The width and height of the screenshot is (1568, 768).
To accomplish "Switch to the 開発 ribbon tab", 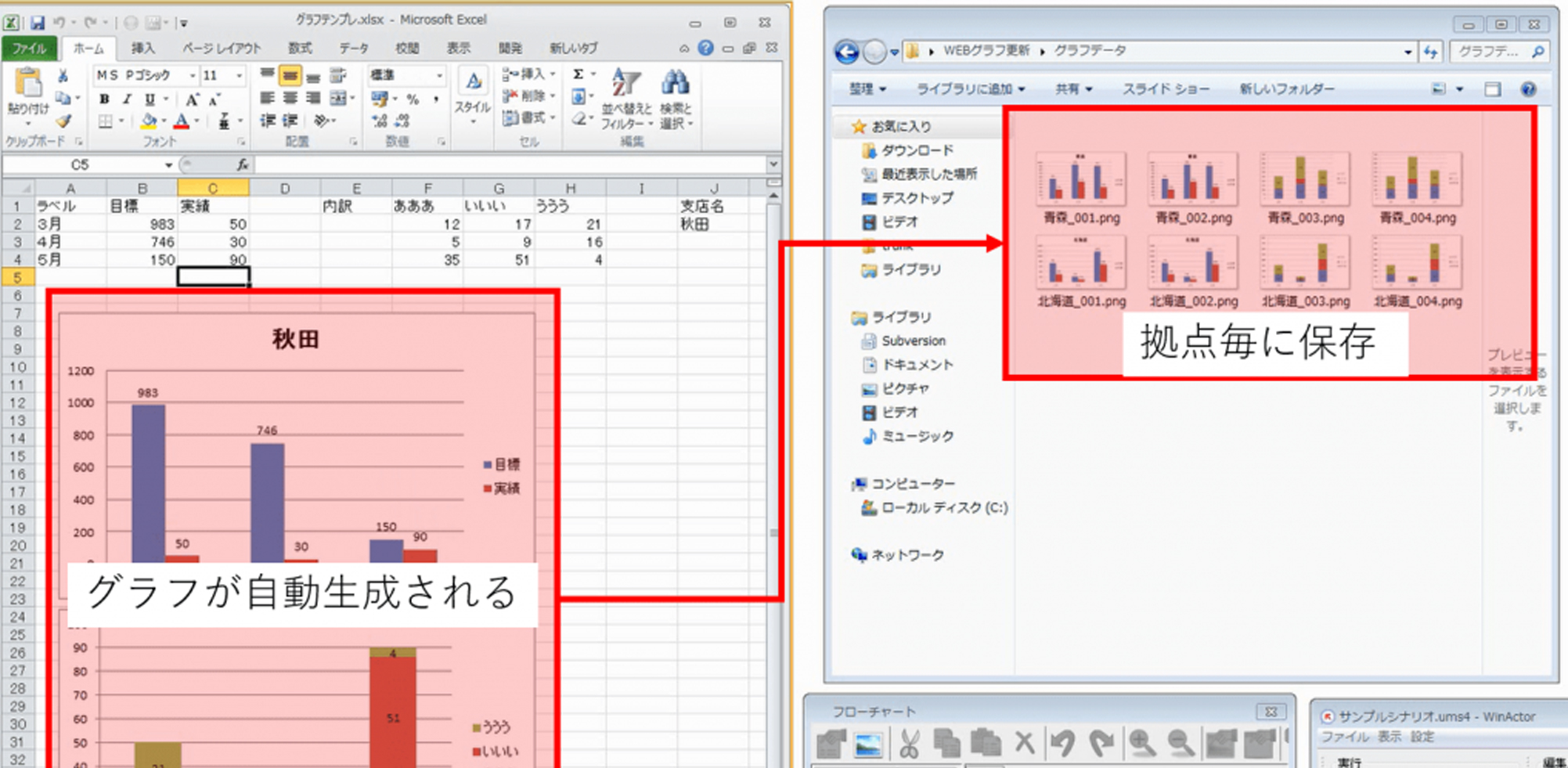I will coord(510,49).
